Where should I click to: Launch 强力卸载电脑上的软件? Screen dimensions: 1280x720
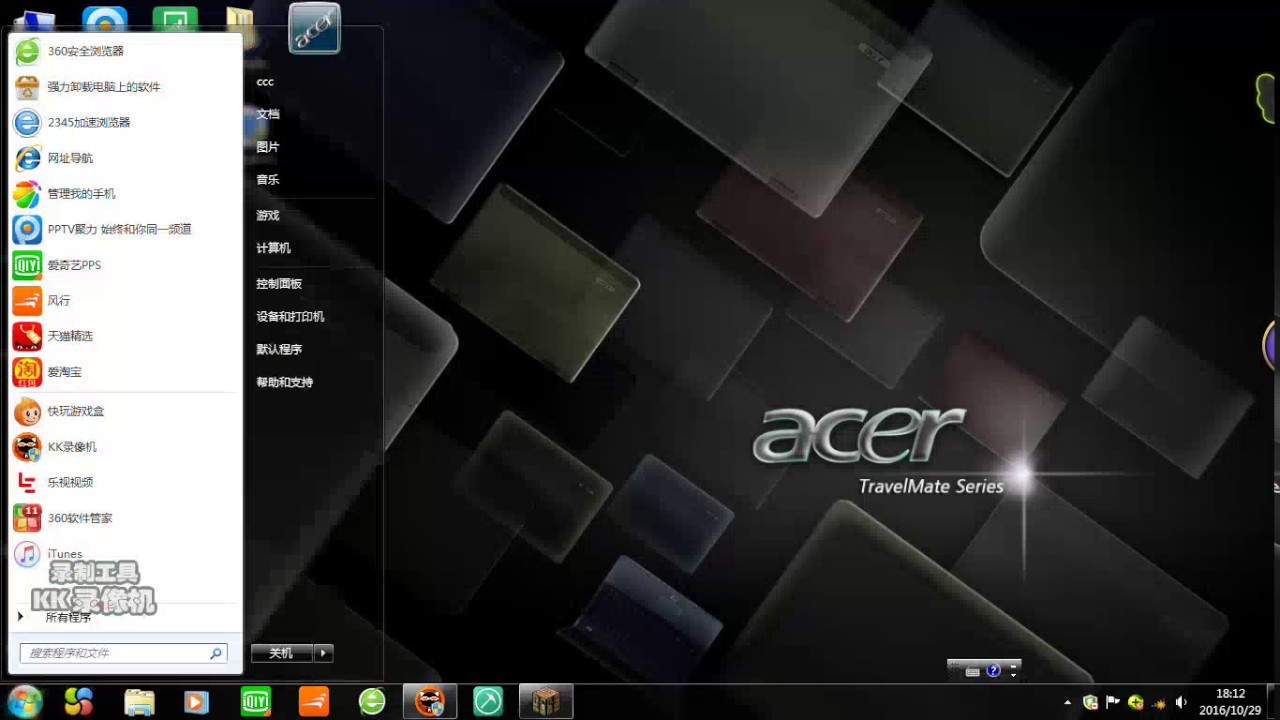pyautogui.click(x=125, y=87)
